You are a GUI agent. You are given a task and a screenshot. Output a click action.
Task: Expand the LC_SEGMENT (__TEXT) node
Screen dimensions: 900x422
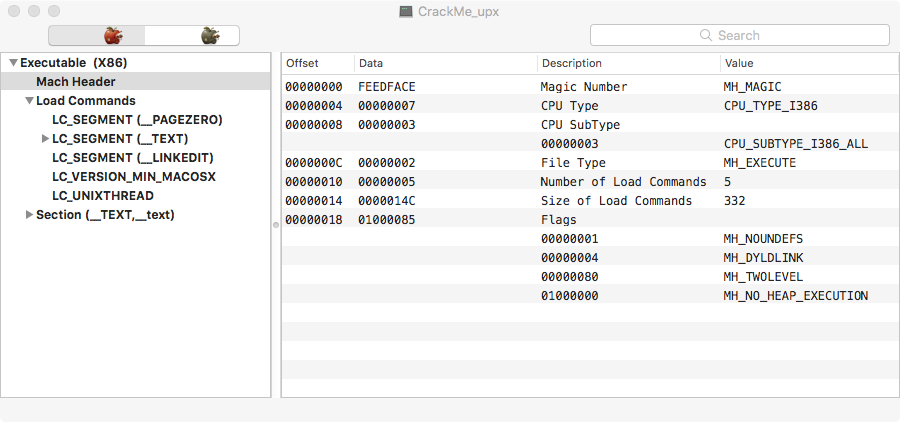(x=45, y=139)
